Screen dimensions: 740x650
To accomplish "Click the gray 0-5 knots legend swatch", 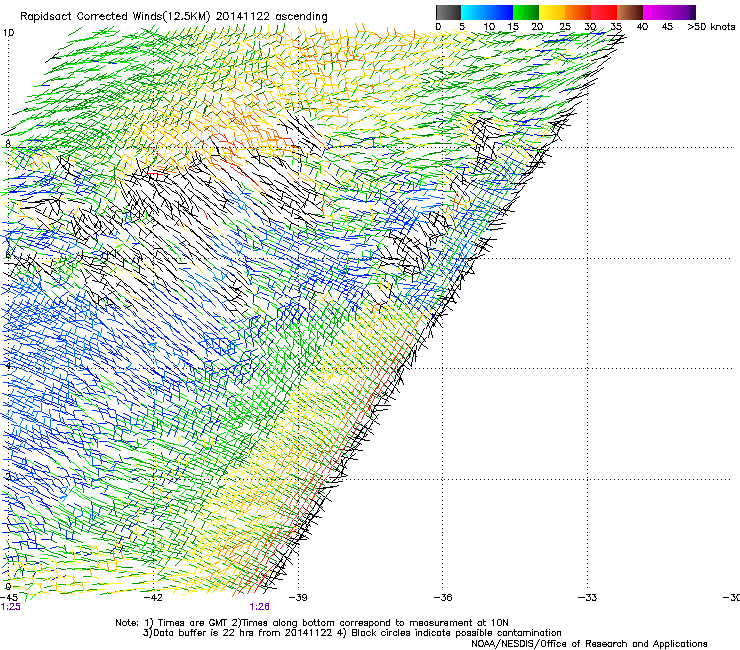I will (448, 12).
